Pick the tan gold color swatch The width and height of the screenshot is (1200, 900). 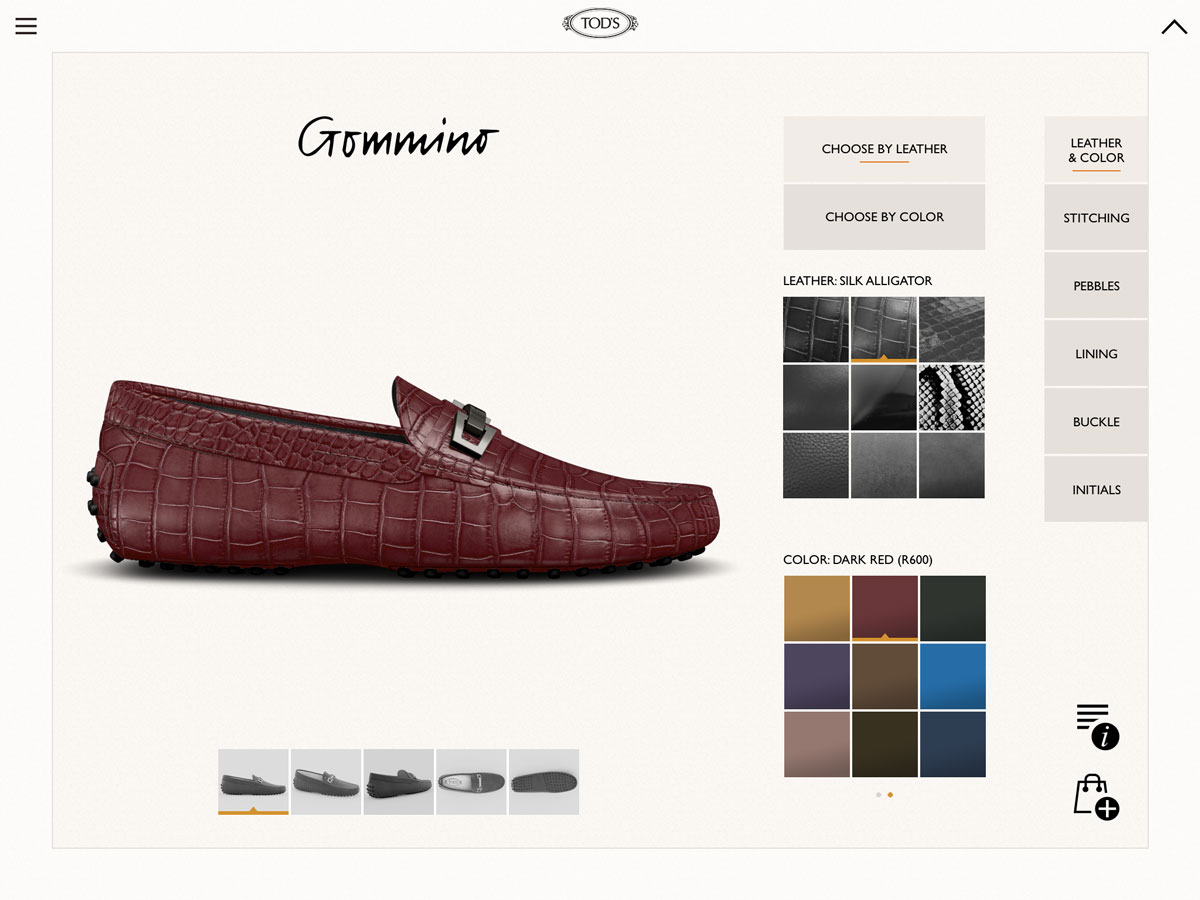[x=817, y=608]
